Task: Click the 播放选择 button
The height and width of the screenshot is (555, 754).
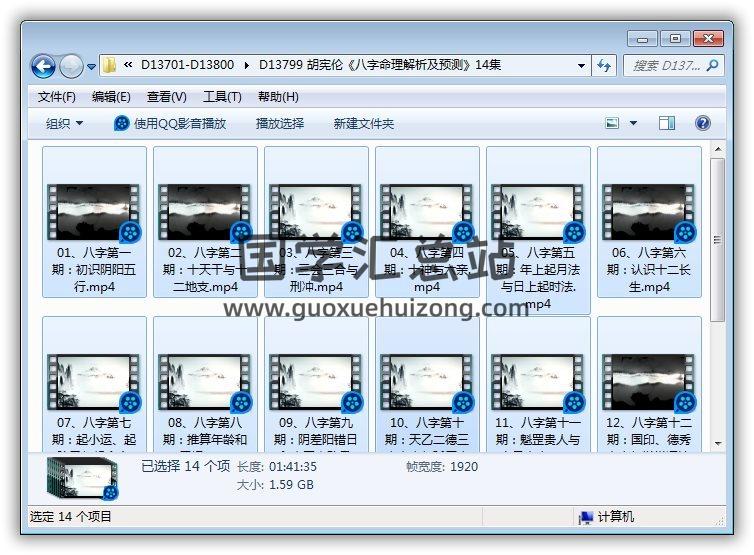Action: click(280, 124)
